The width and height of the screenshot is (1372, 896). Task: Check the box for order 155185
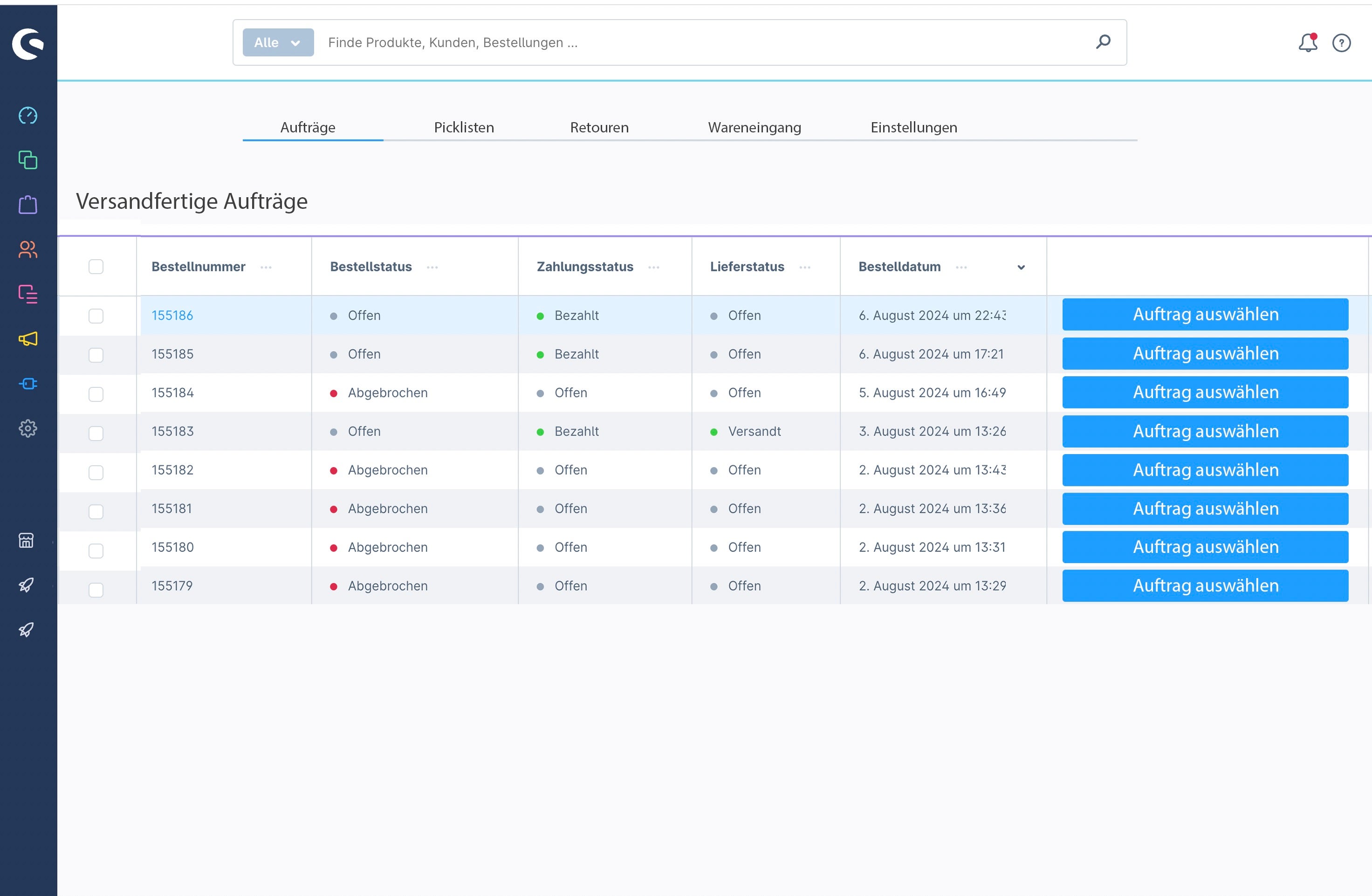tap(96, 355)
